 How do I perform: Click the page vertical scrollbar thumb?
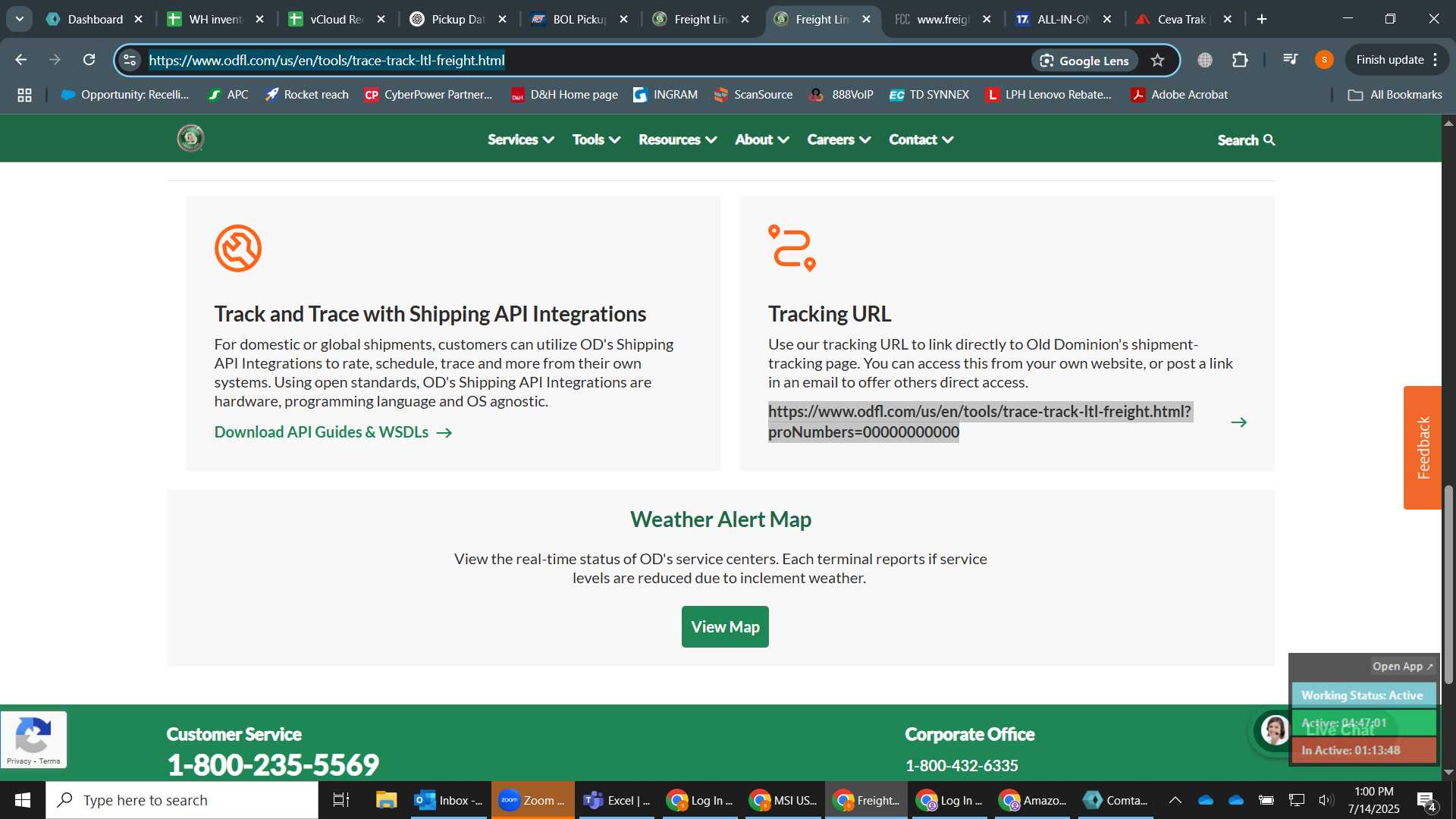point(1448,584)
